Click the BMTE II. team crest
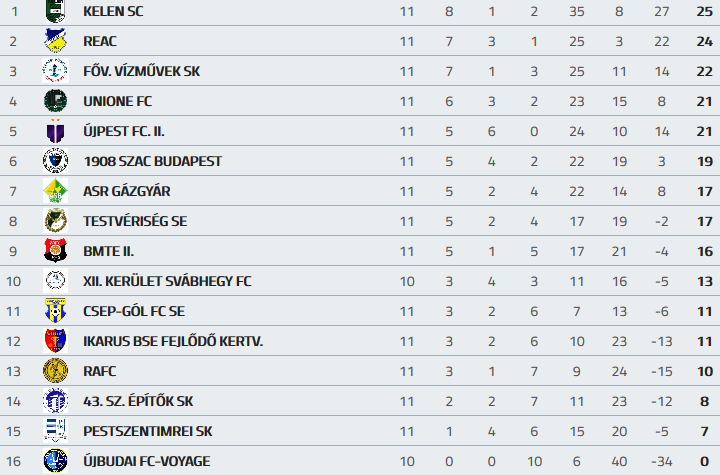720x475 pixels. 54,251
